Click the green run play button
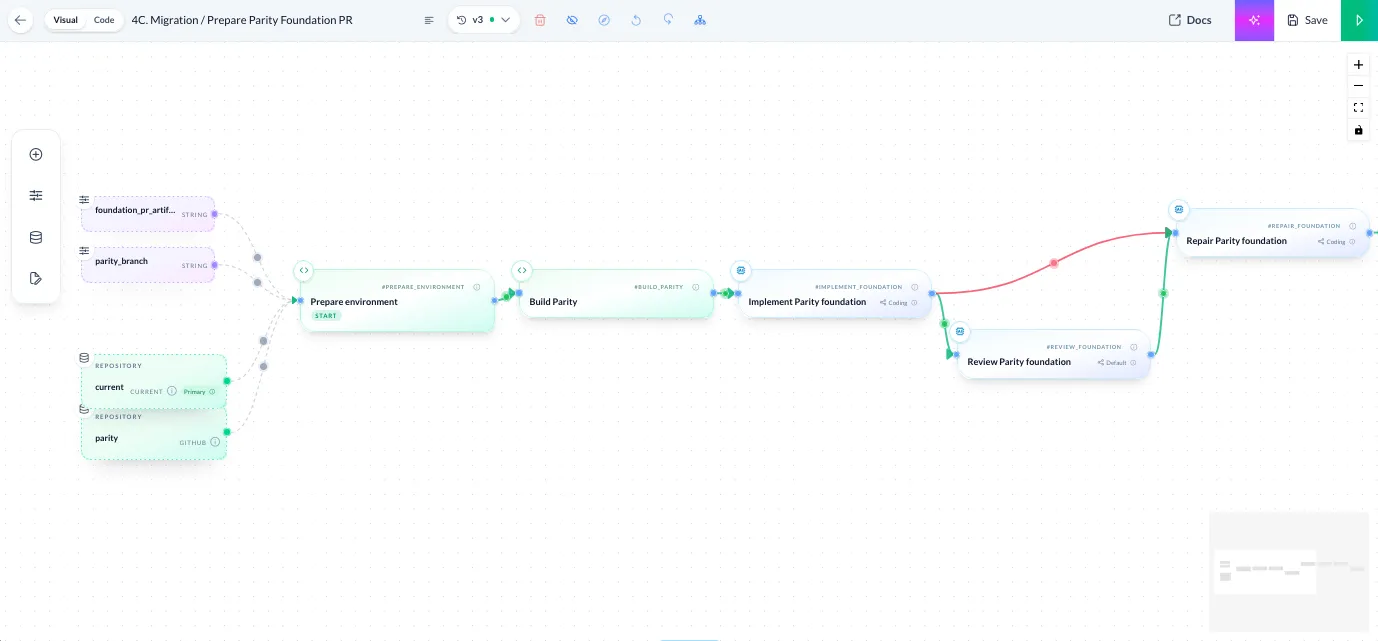 coord(1359,20)
